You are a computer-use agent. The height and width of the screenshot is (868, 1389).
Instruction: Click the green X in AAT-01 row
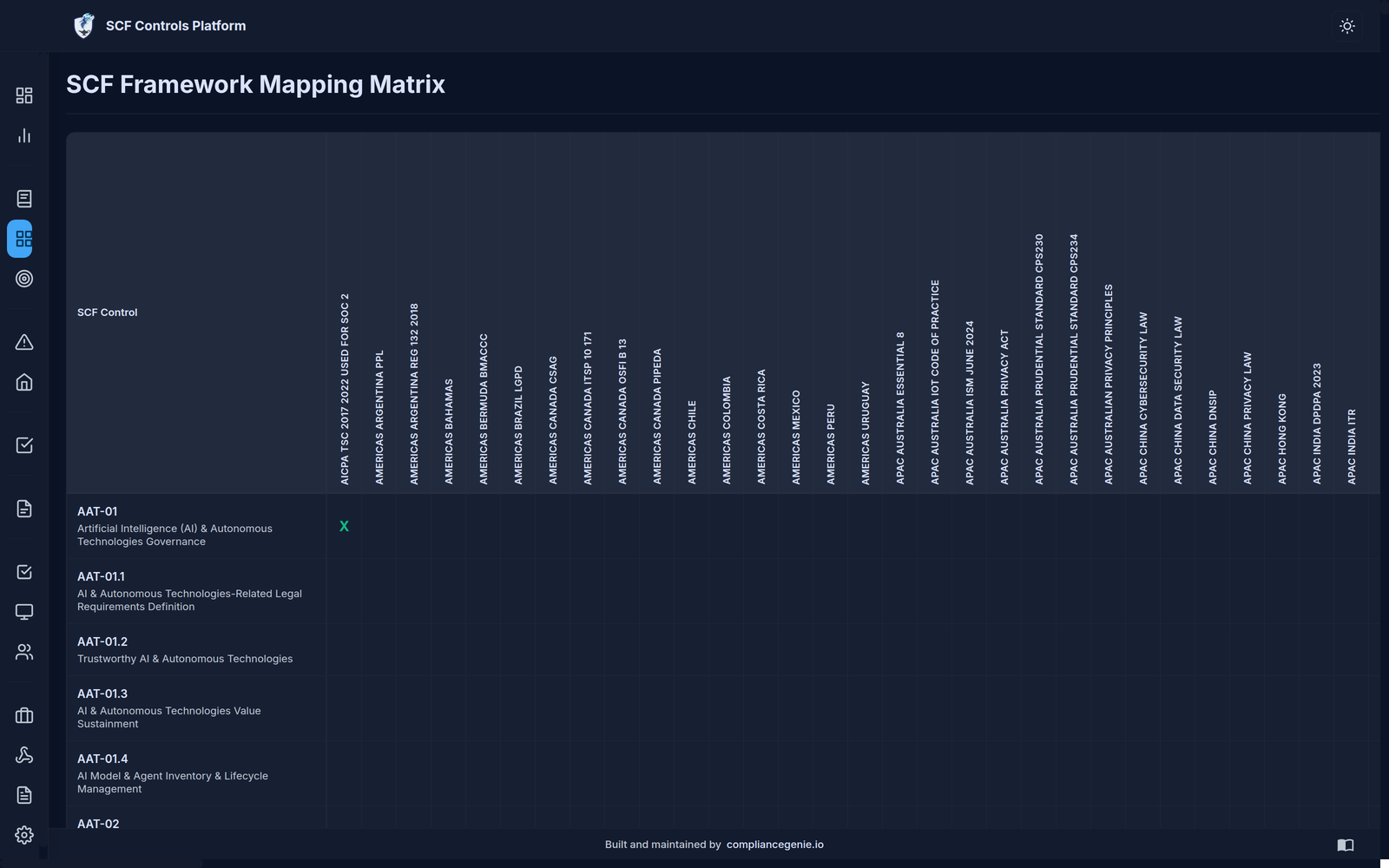[345, 526]
